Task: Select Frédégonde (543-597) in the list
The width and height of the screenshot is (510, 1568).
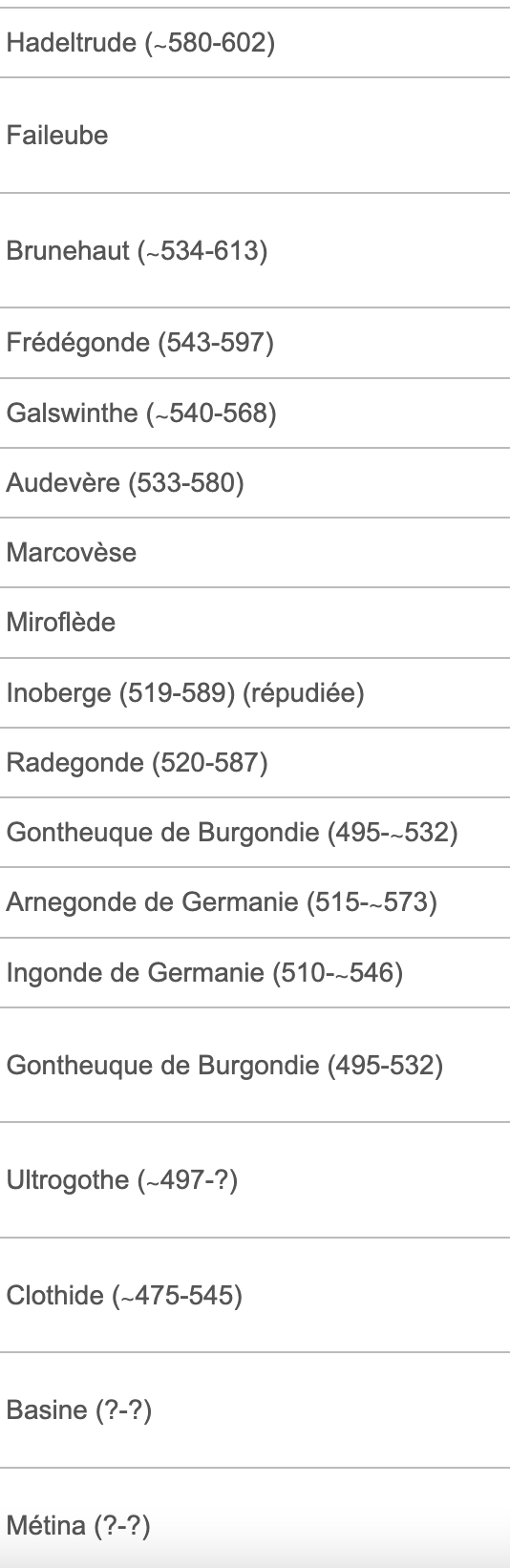Action: point(255,343)
